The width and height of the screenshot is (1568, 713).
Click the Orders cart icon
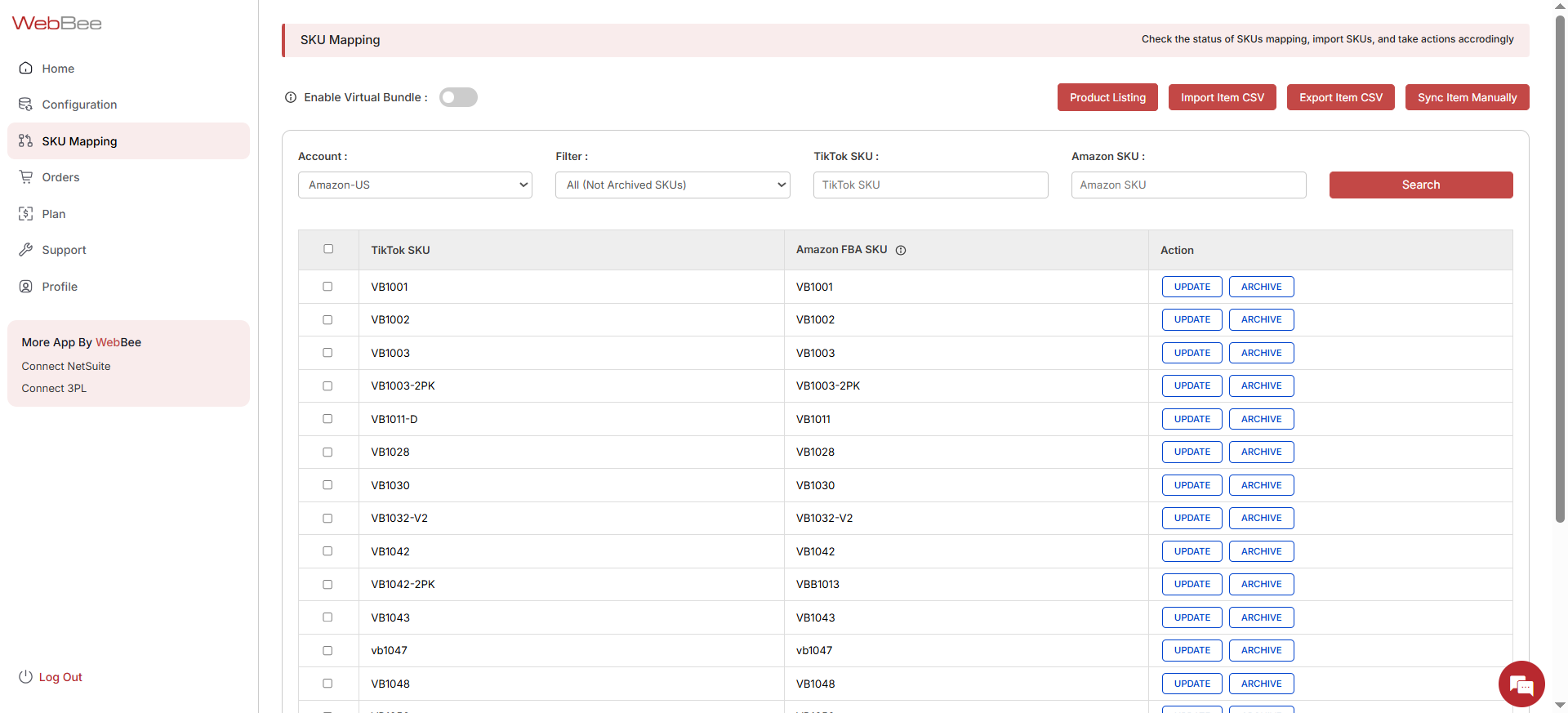point(26,177)
